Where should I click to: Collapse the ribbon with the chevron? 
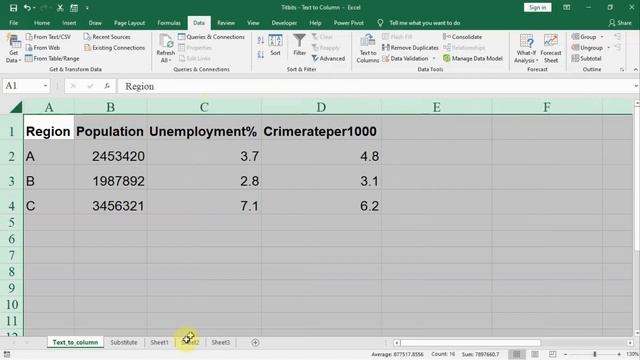tap(636, 70)
